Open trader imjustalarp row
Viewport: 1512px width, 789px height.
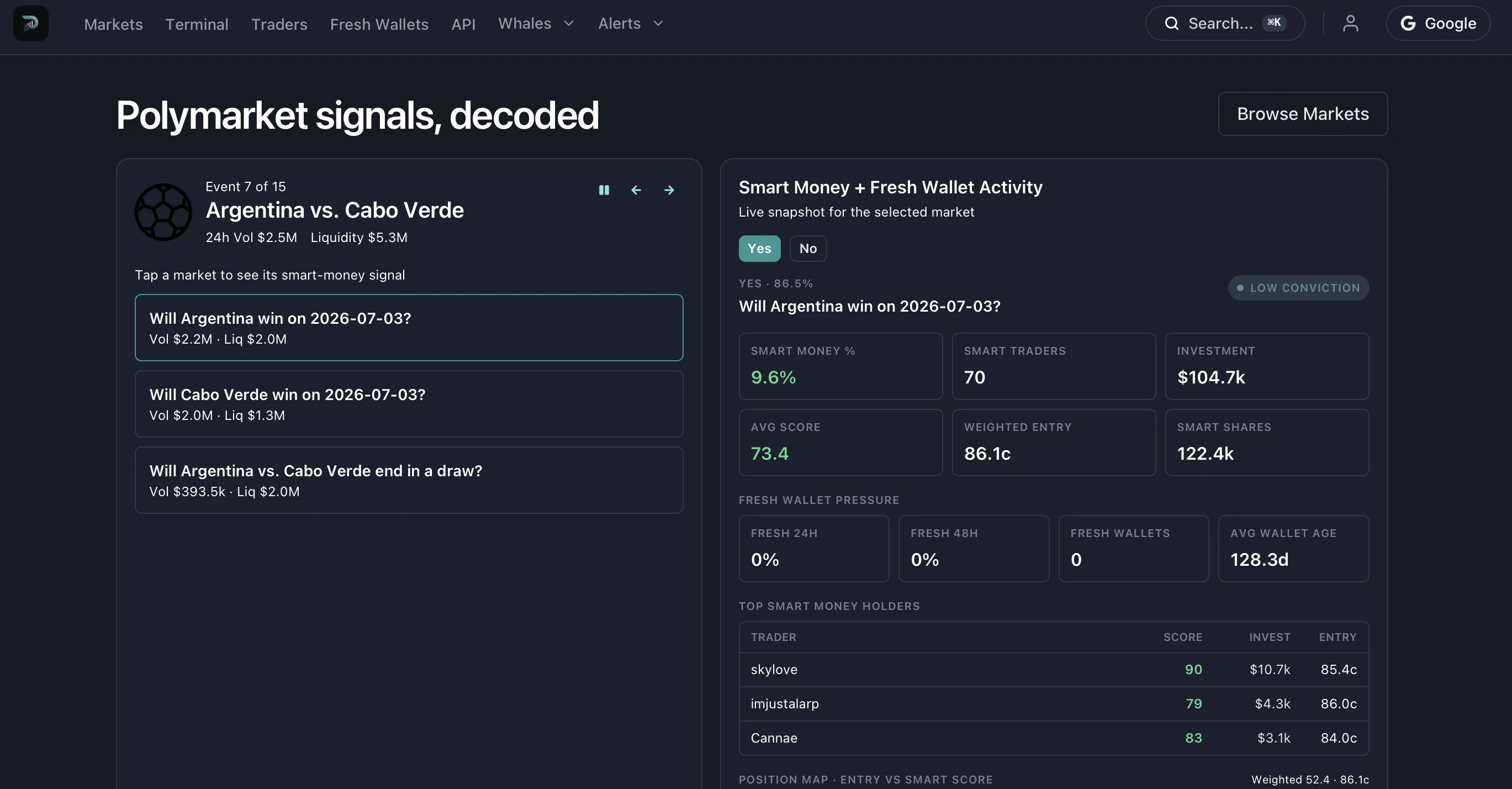[x=1054, y=704]
